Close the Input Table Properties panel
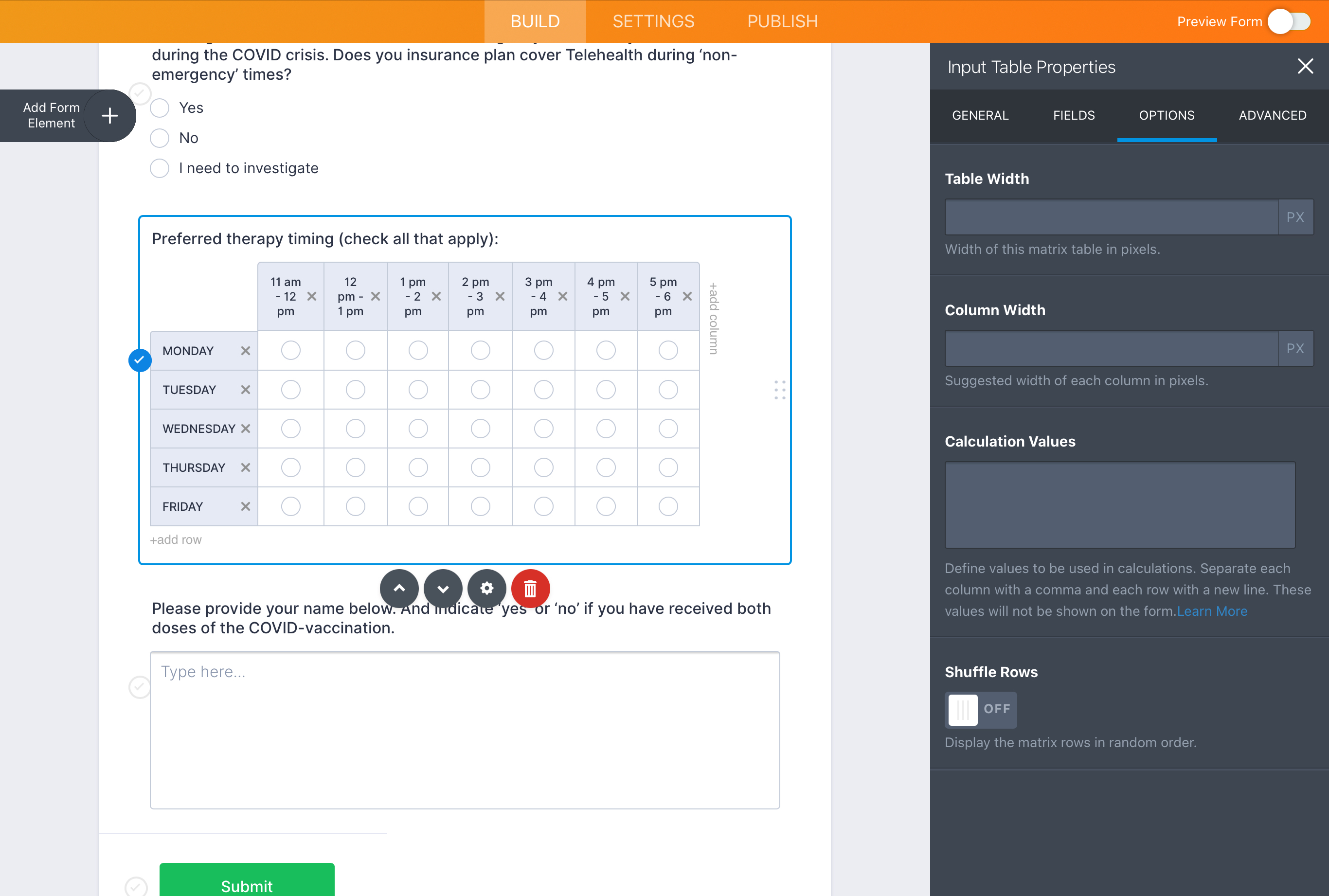The width and height of the screenshot is (1329, 896). tap(1304, 66)
